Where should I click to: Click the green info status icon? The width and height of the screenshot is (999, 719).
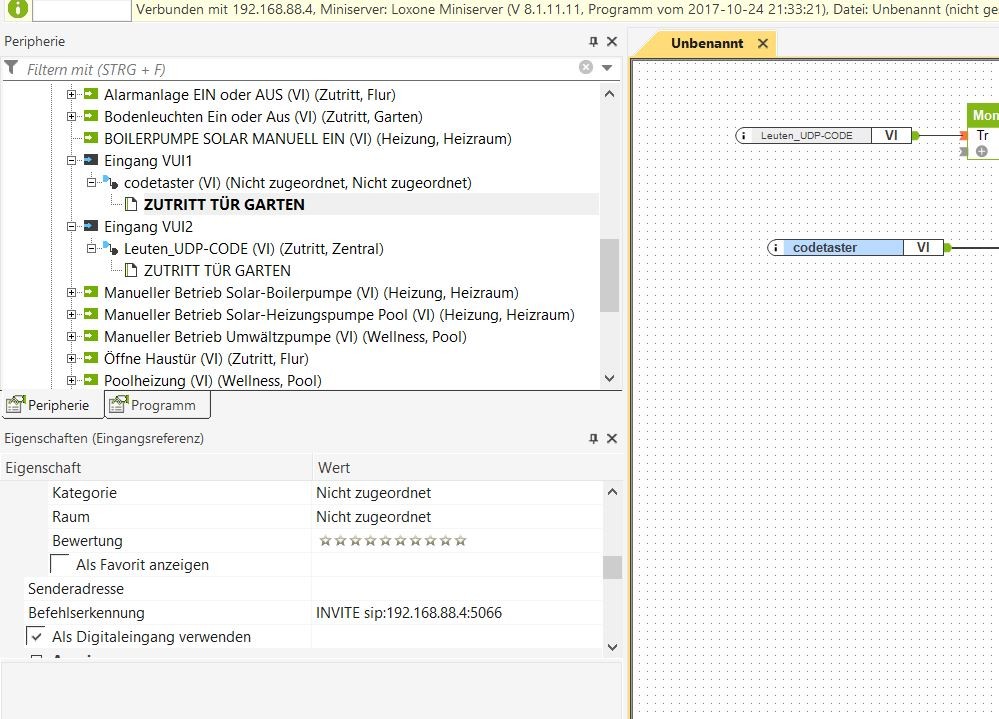tap(17, 9)
